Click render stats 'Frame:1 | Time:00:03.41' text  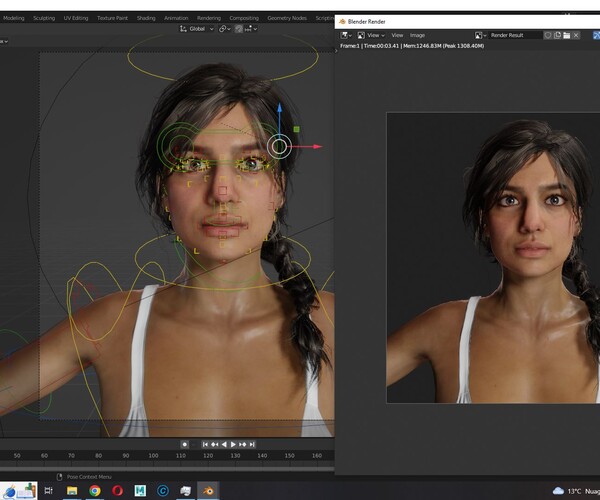pos(369,46)
